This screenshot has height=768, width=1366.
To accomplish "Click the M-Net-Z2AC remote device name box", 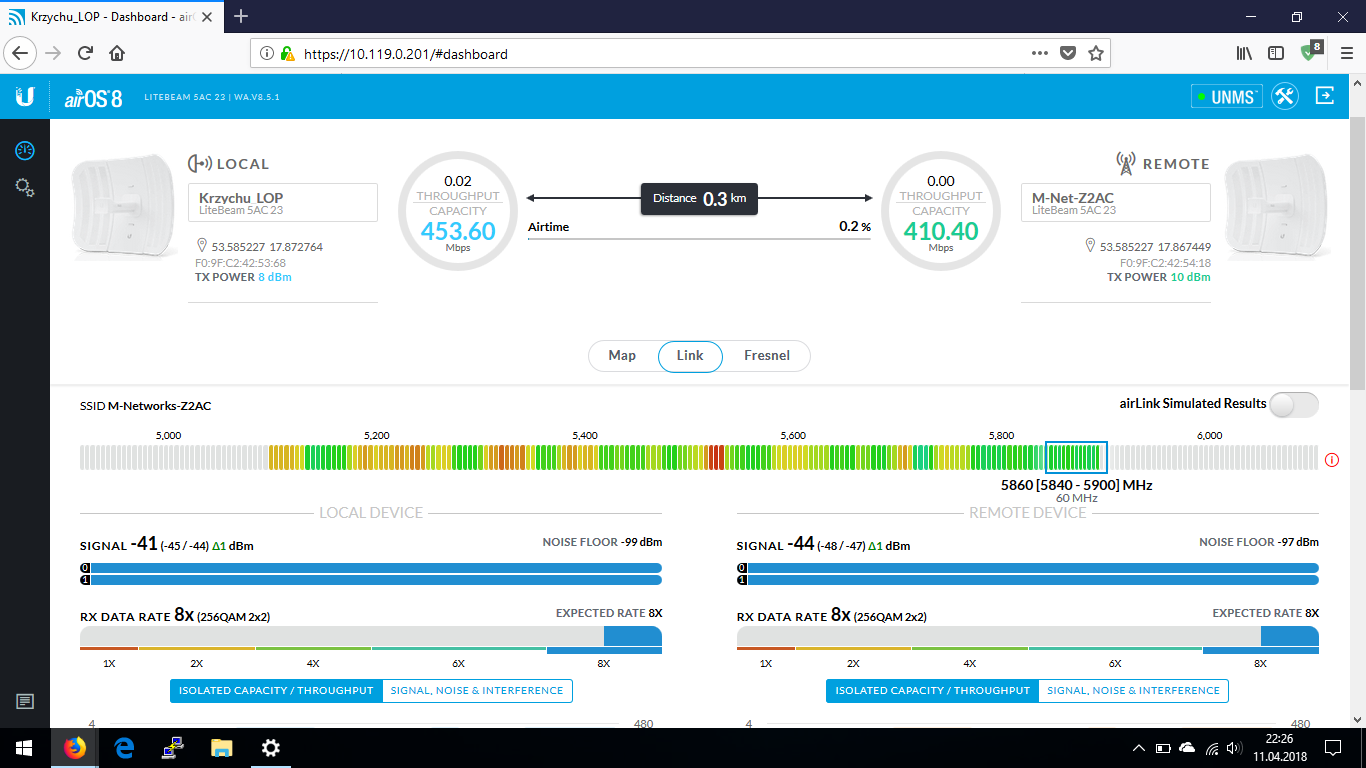I will [x=1115, y=202].
